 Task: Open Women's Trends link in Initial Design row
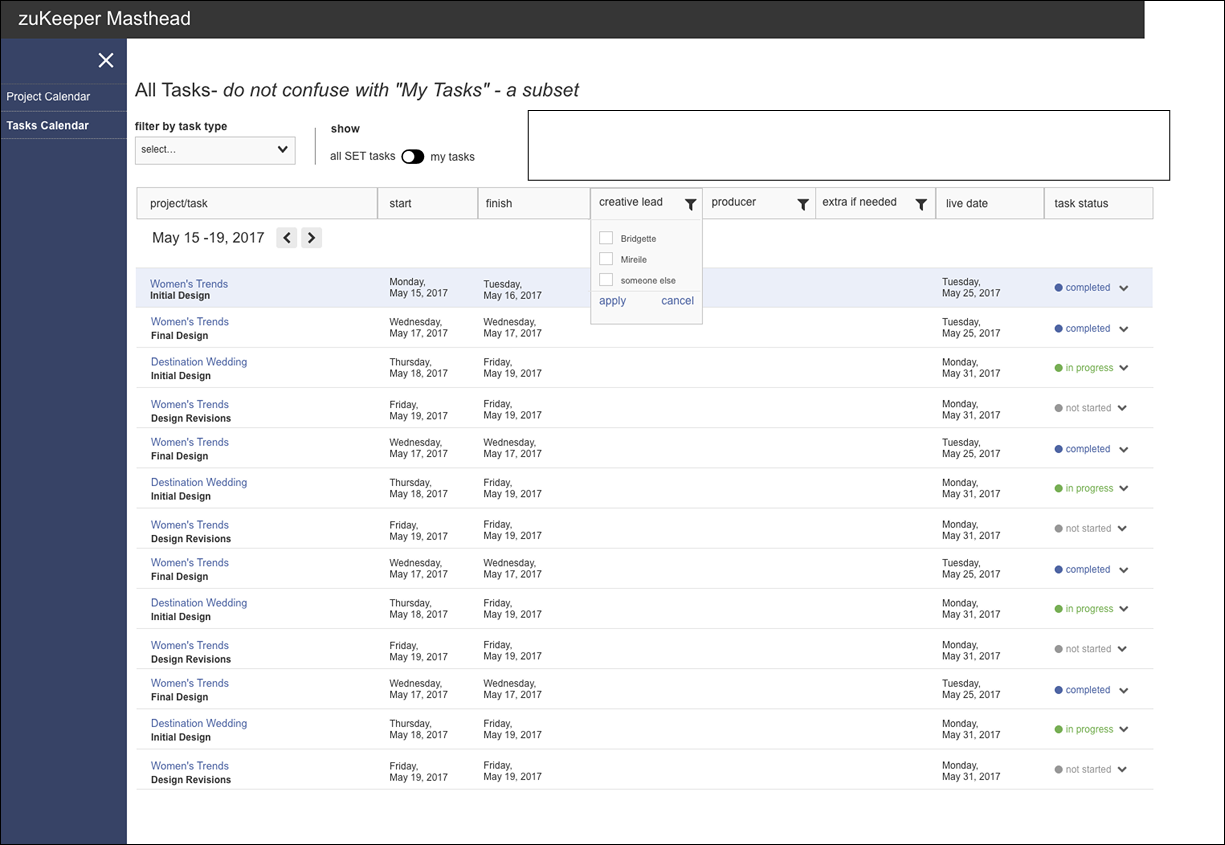(189, 284)
